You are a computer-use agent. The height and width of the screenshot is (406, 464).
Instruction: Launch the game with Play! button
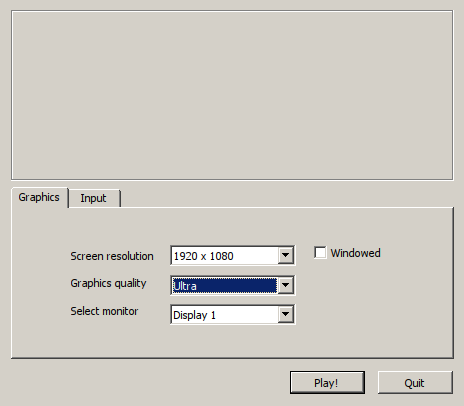(327, 383)
